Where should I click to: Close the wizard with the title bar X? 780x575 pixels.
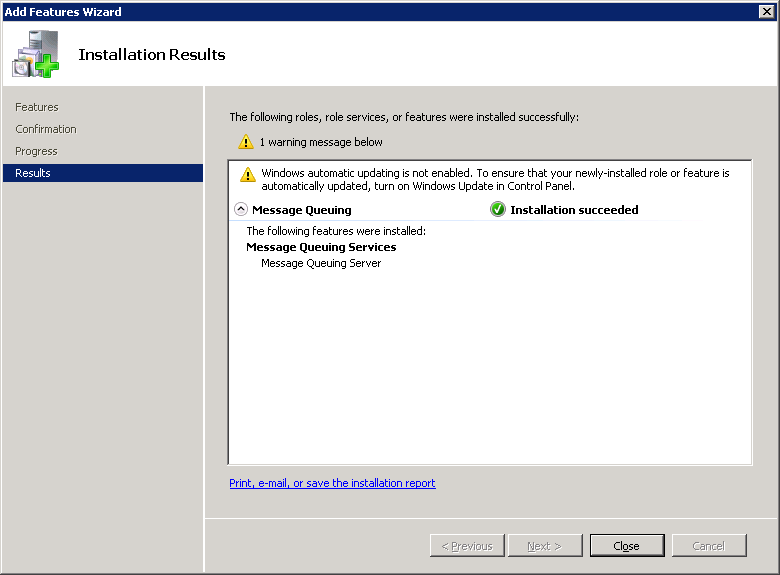[x=767, y=11]
